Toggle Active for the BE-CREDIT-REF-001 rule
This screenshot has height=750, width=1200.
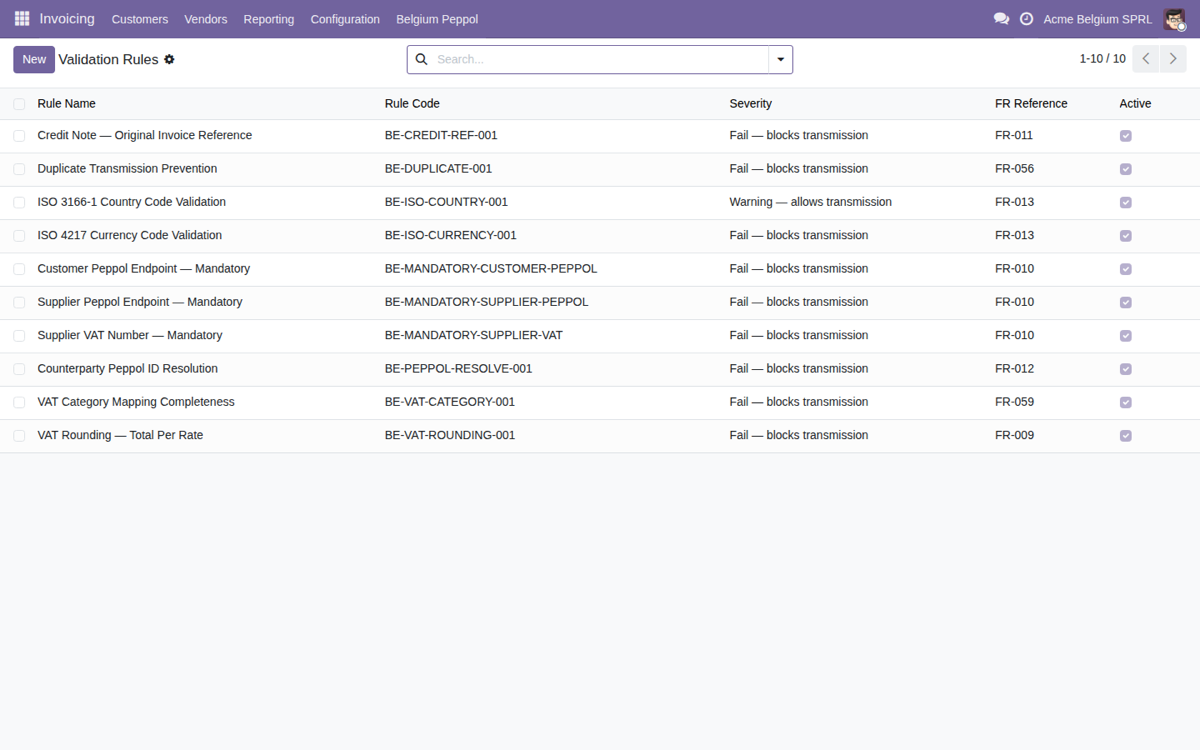[x=1126, y=136]
